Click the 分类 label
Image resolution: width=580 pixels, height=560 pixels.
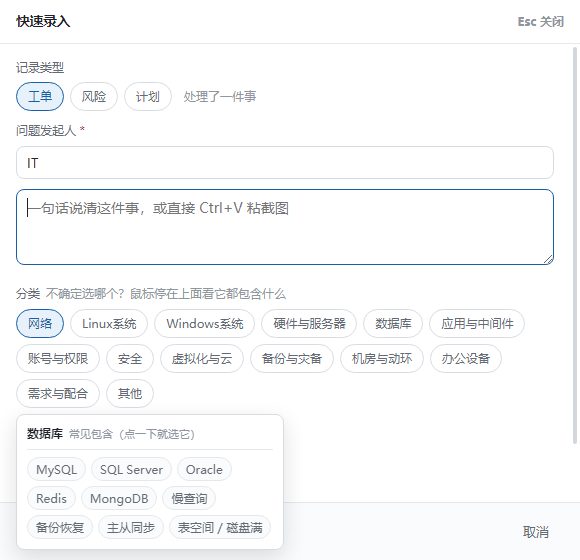pyautogui.click(x=28, y=294)
